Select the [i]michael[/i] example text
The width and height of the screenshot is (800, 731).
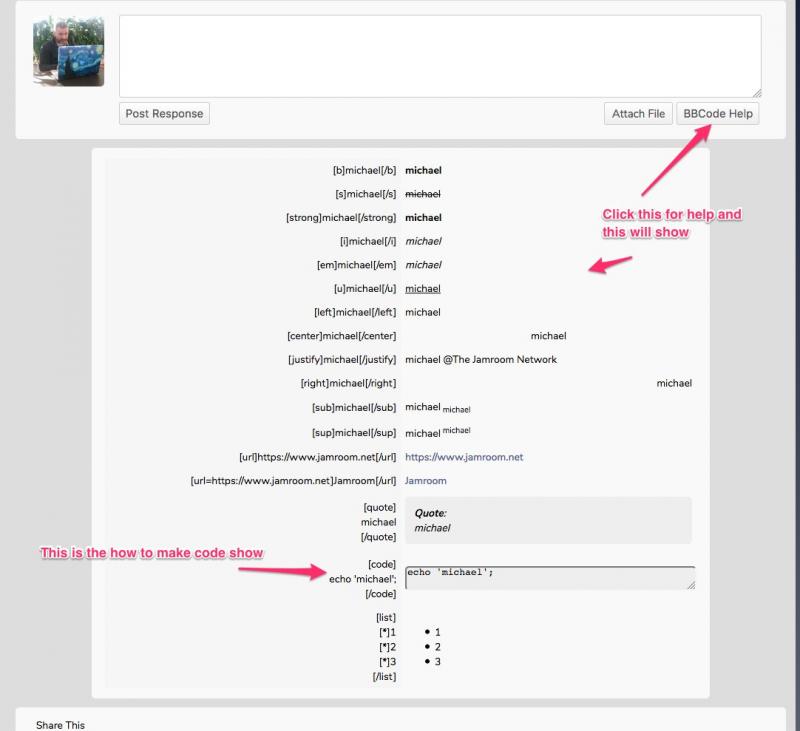pos(368,241)
